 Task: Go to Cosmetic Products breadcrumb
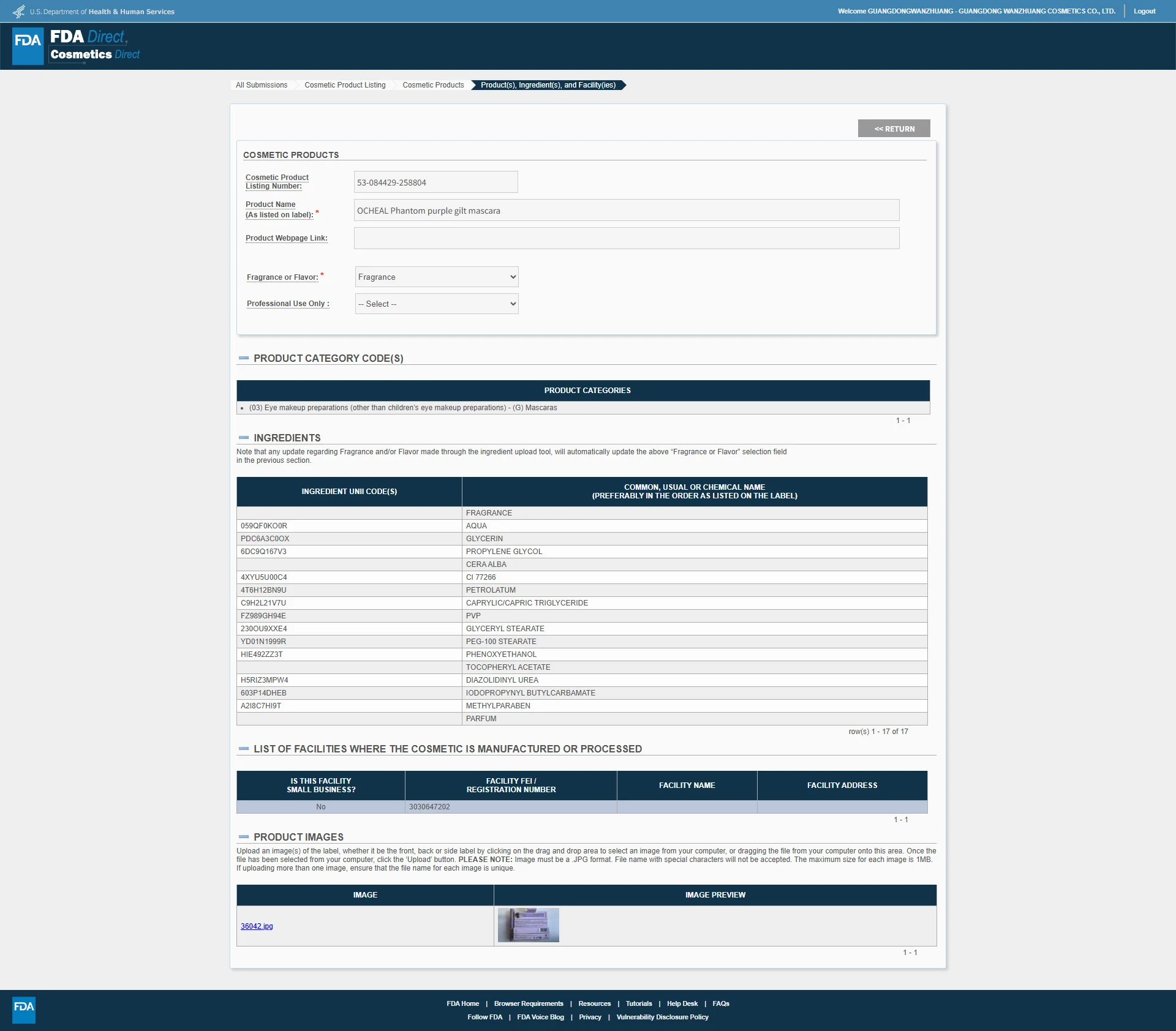pyautogui.click(x=433, y=85)
